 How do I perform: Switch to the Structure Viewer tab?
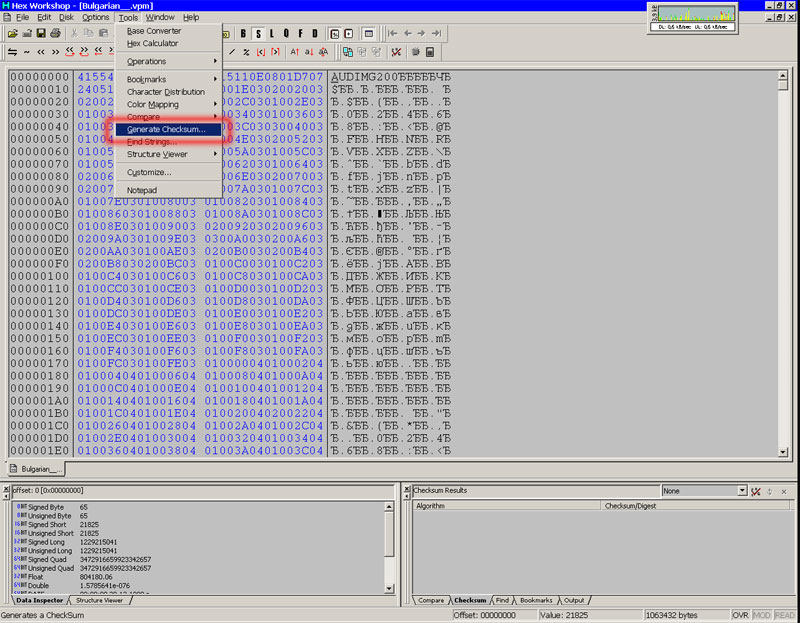100,600
